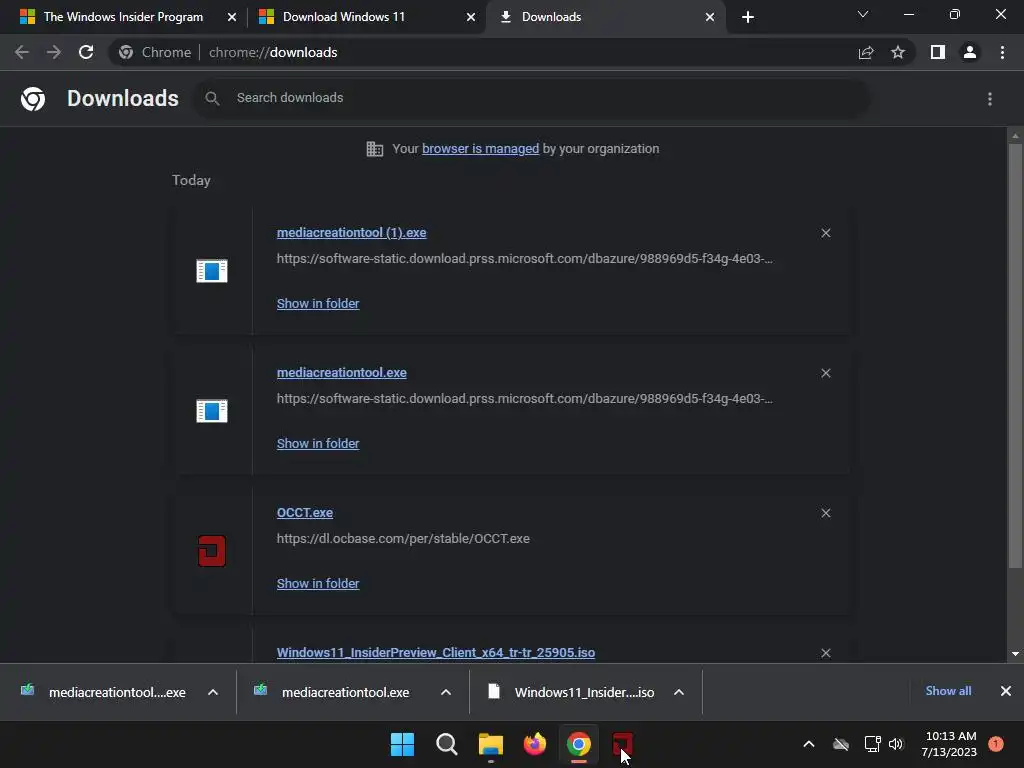Open the tab search chevron
Image resolution: width=1024 pixels, height=768 pixels.
tap(863, 14)
